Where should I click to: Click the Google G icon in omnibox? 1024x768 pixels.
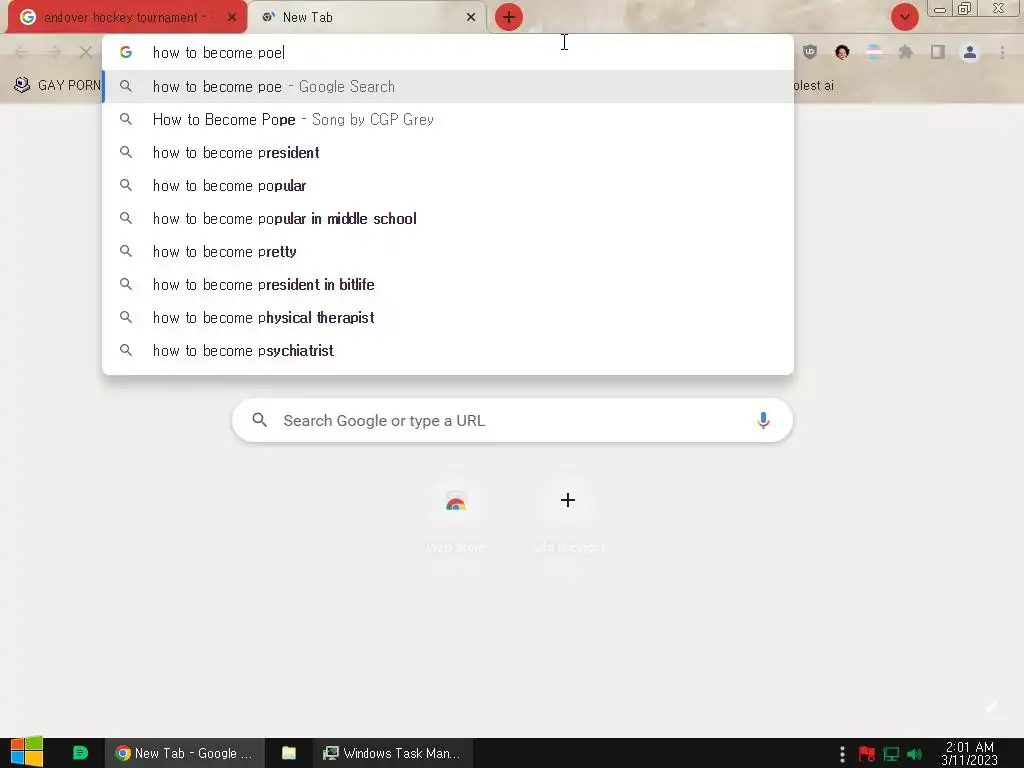126,52
